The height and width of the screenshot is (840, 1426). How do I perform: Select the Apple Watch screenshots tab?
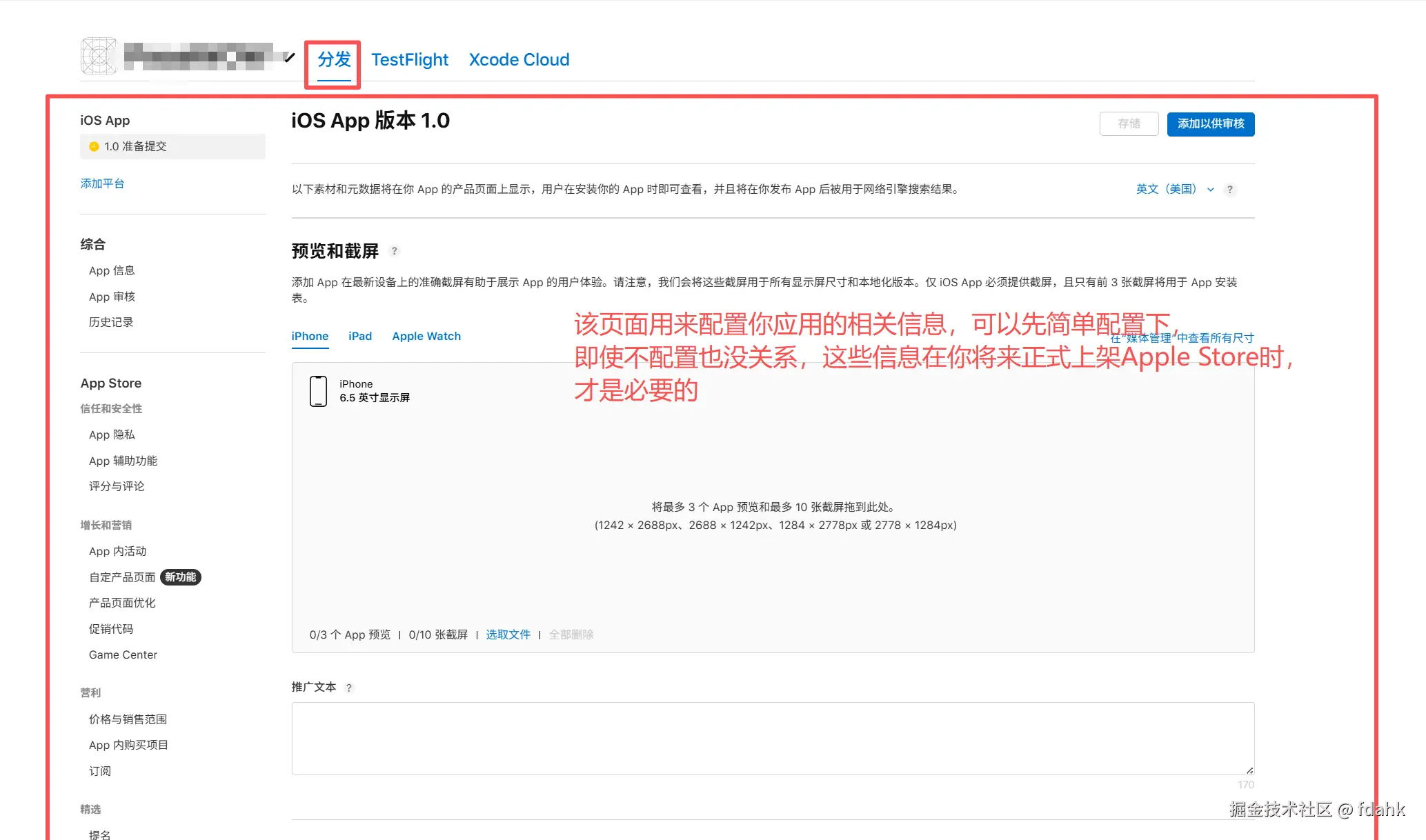coord(426,336)
